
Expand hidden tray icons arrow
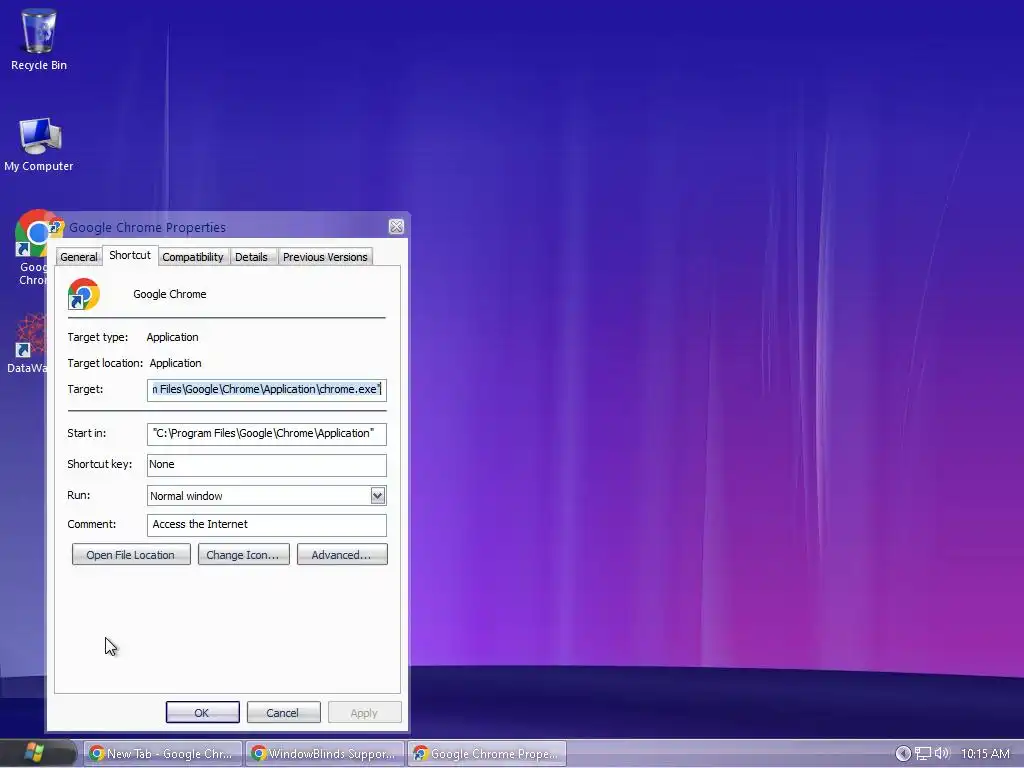(x=903, y=753)
